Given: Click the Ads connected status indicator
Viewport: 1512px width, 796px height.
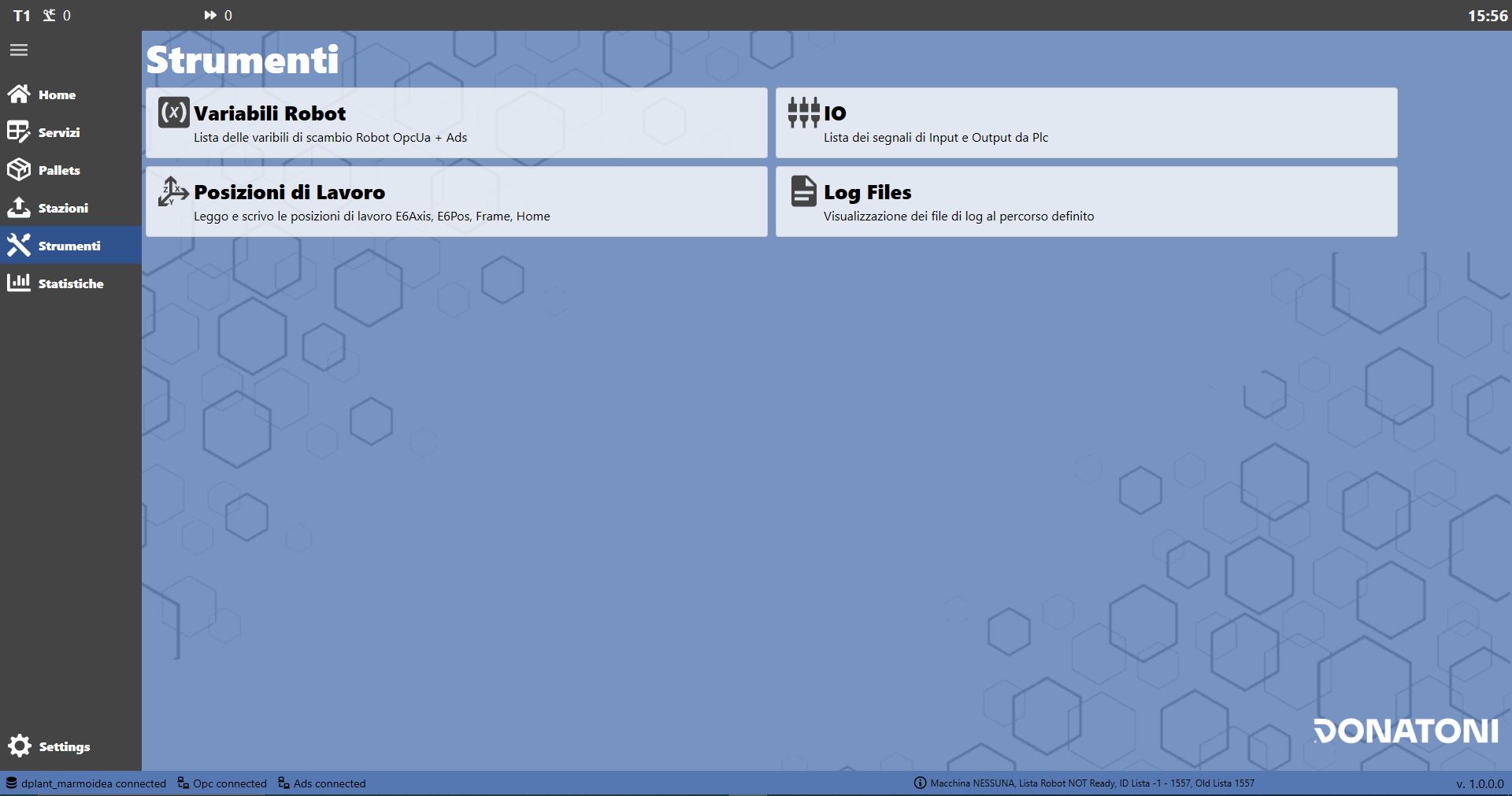Looking at the screenshot, I should (x=322, y=783).
